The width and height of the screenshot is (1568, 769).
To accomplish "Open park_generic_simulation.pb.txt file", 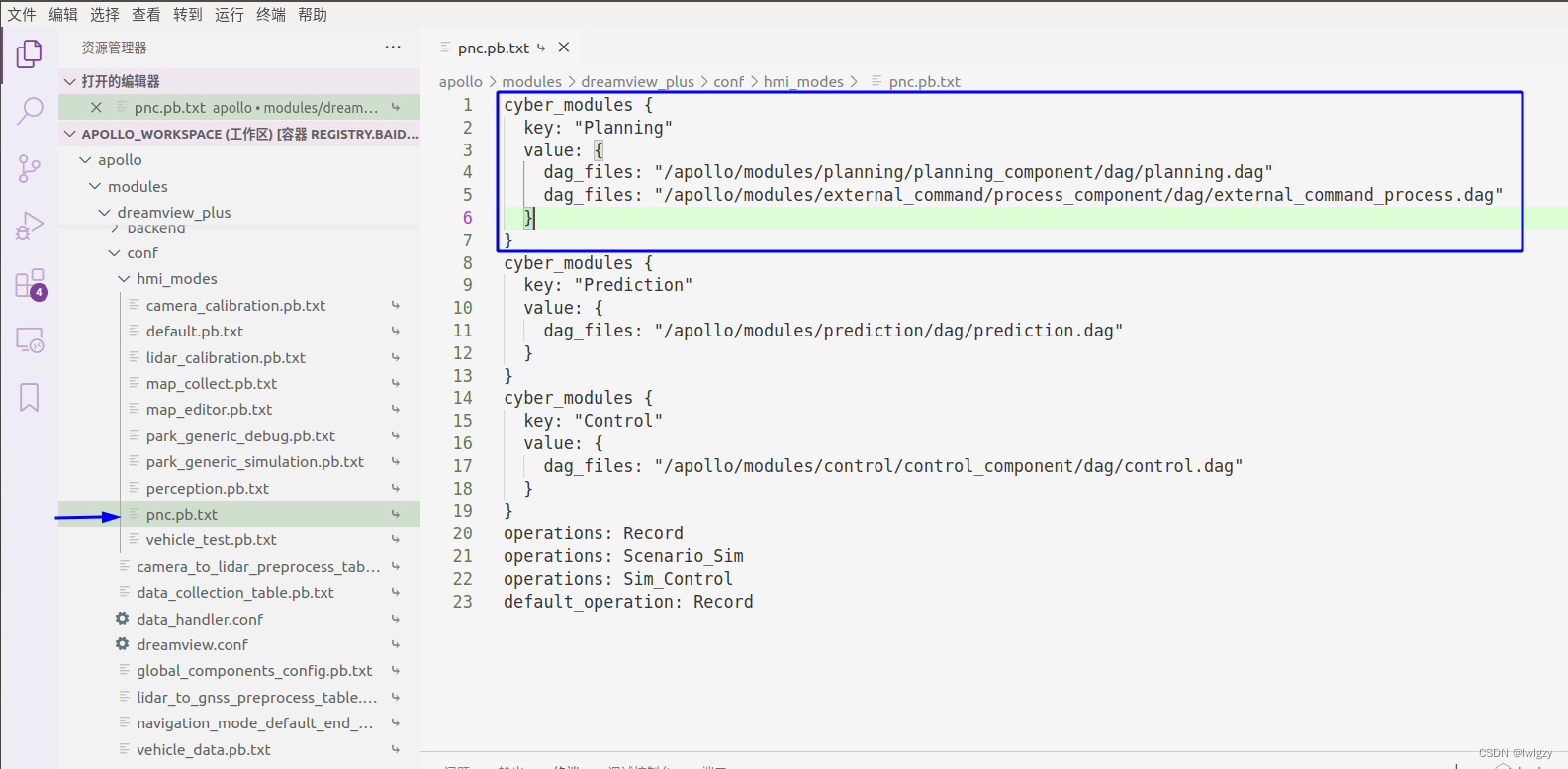I will (255, 462).
